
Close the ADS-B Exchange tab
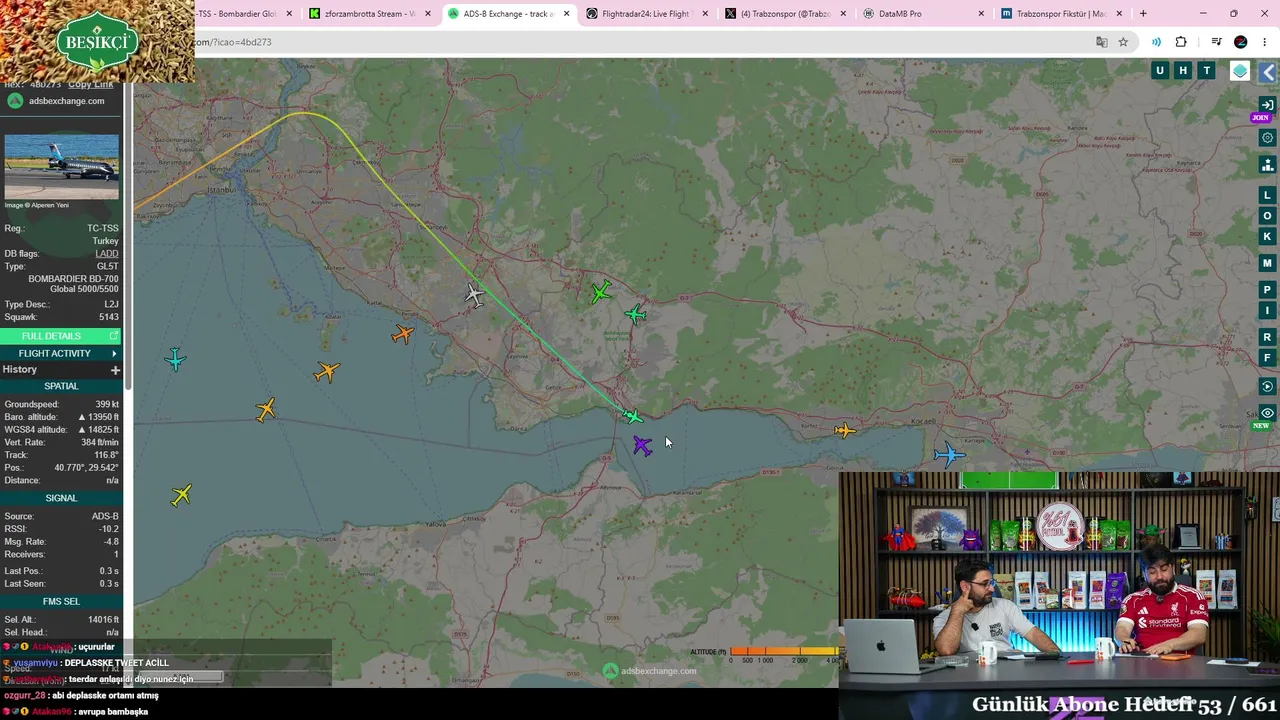point(567,14)
